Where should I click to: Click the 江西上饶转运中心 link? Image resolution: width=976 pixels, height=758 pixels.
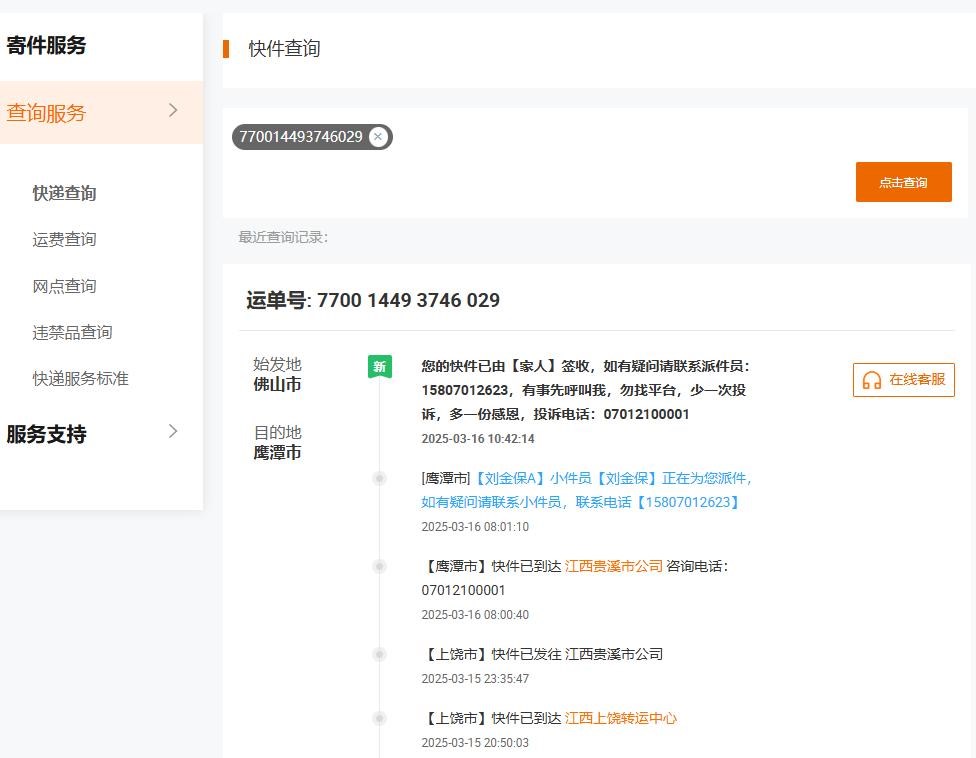(x=620, y=718)
